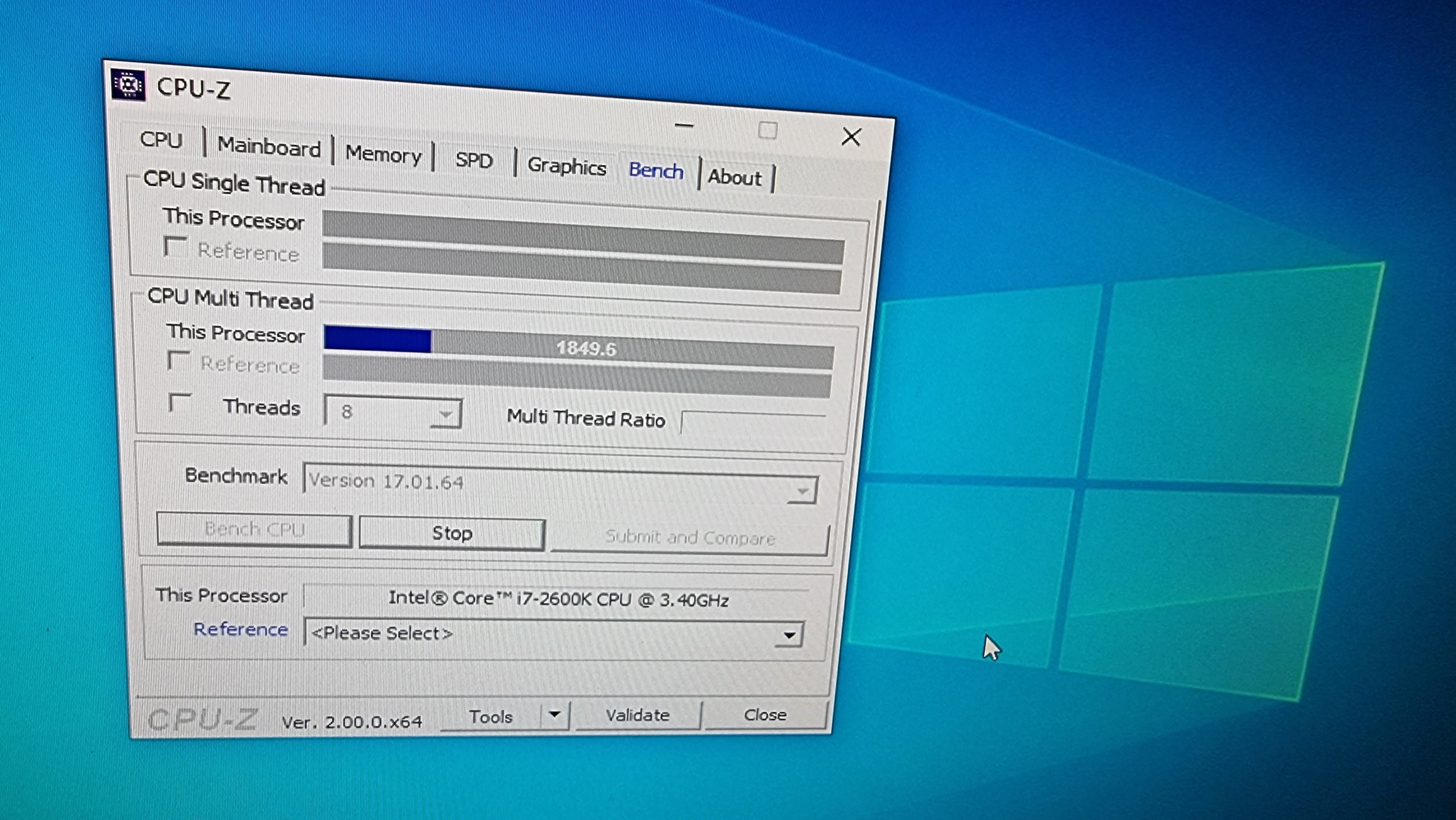1456x820 pixels.
Task: Click the Multi Thread Reference bar
Action: 578,377
